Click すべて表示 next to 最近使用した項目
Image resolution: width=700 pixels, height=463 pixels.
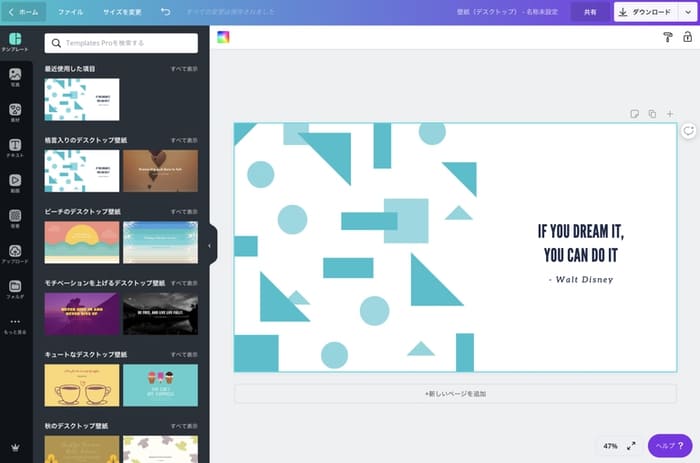(184, 69)
